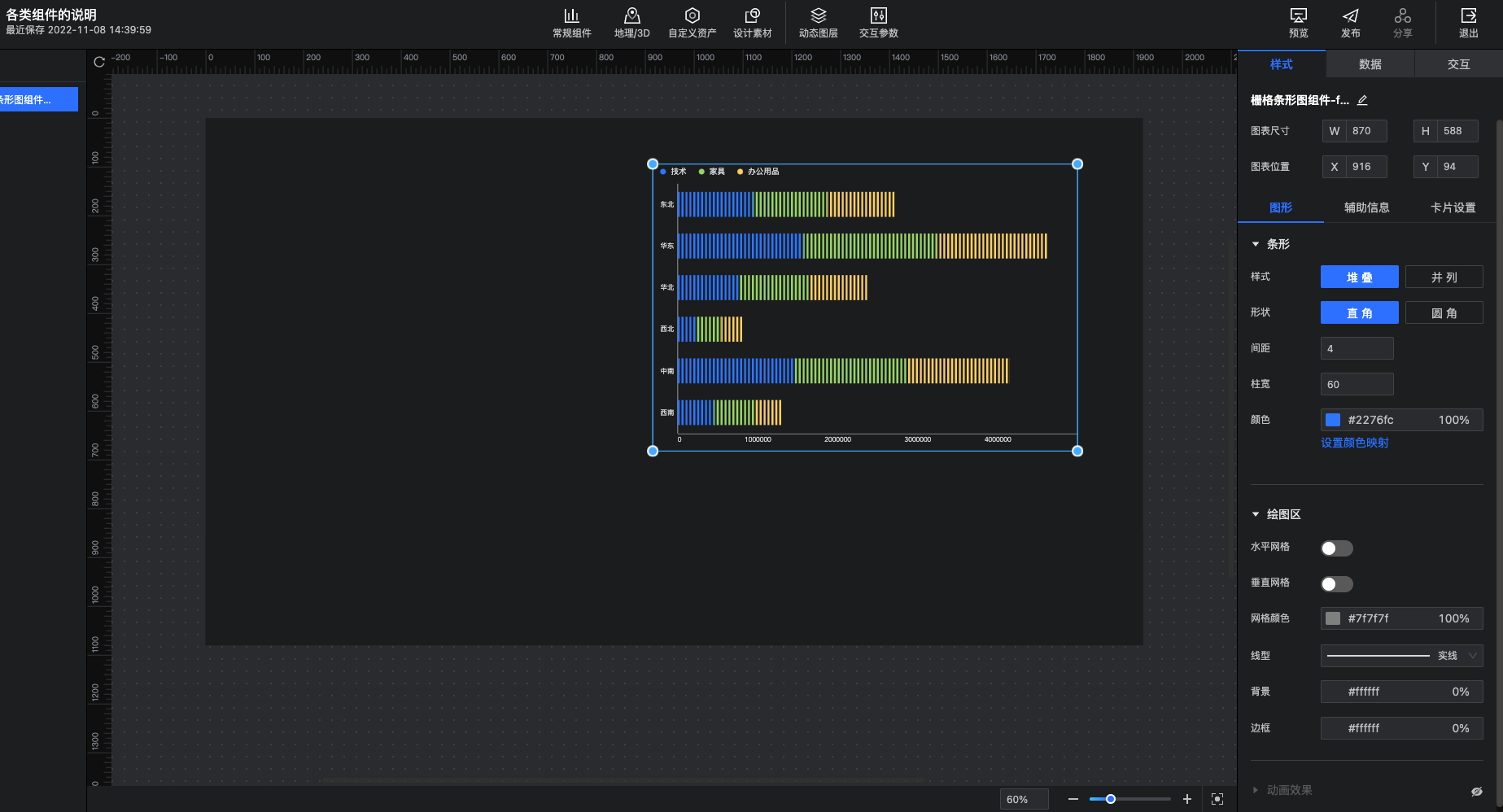
Task: Select the 堆叠 stacked style option
Action: 1360,277
